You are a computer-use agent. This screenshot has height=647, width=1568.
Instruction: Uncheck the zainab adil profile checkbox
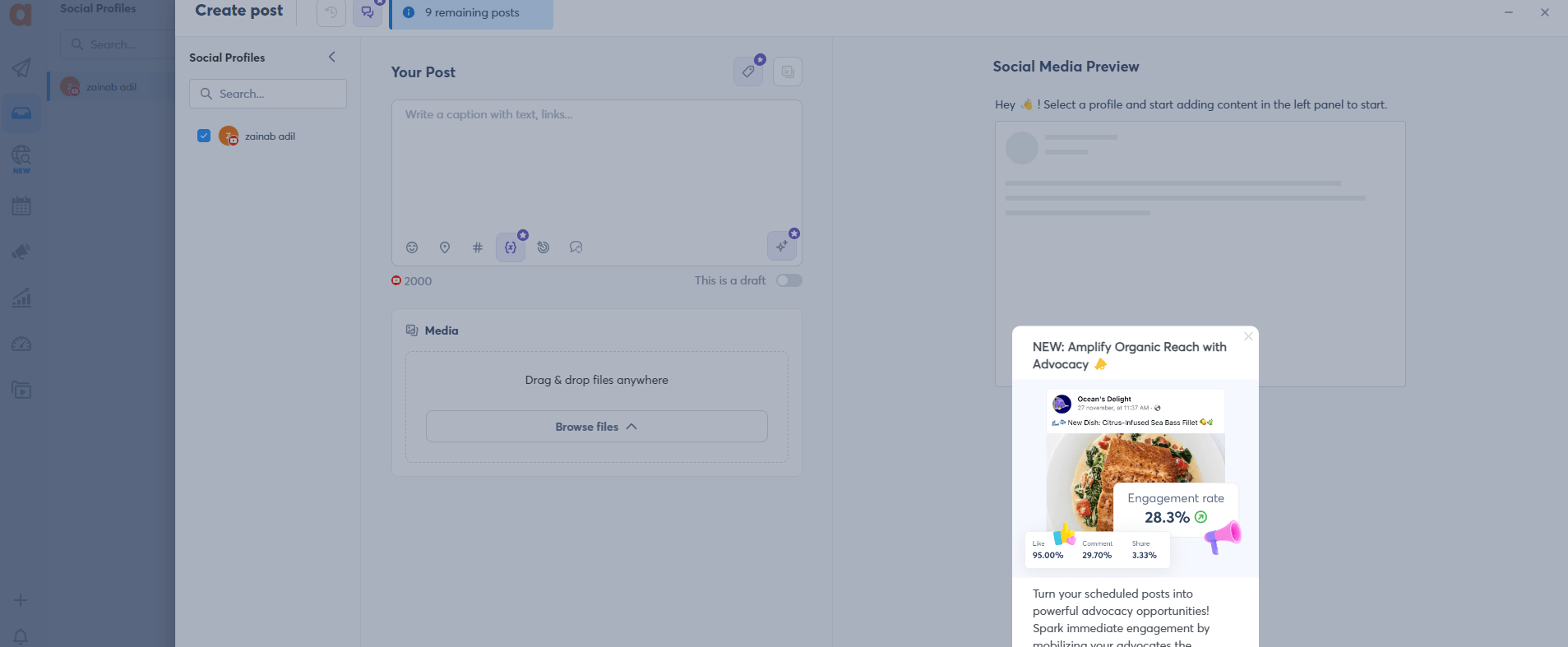coord(204,136)
